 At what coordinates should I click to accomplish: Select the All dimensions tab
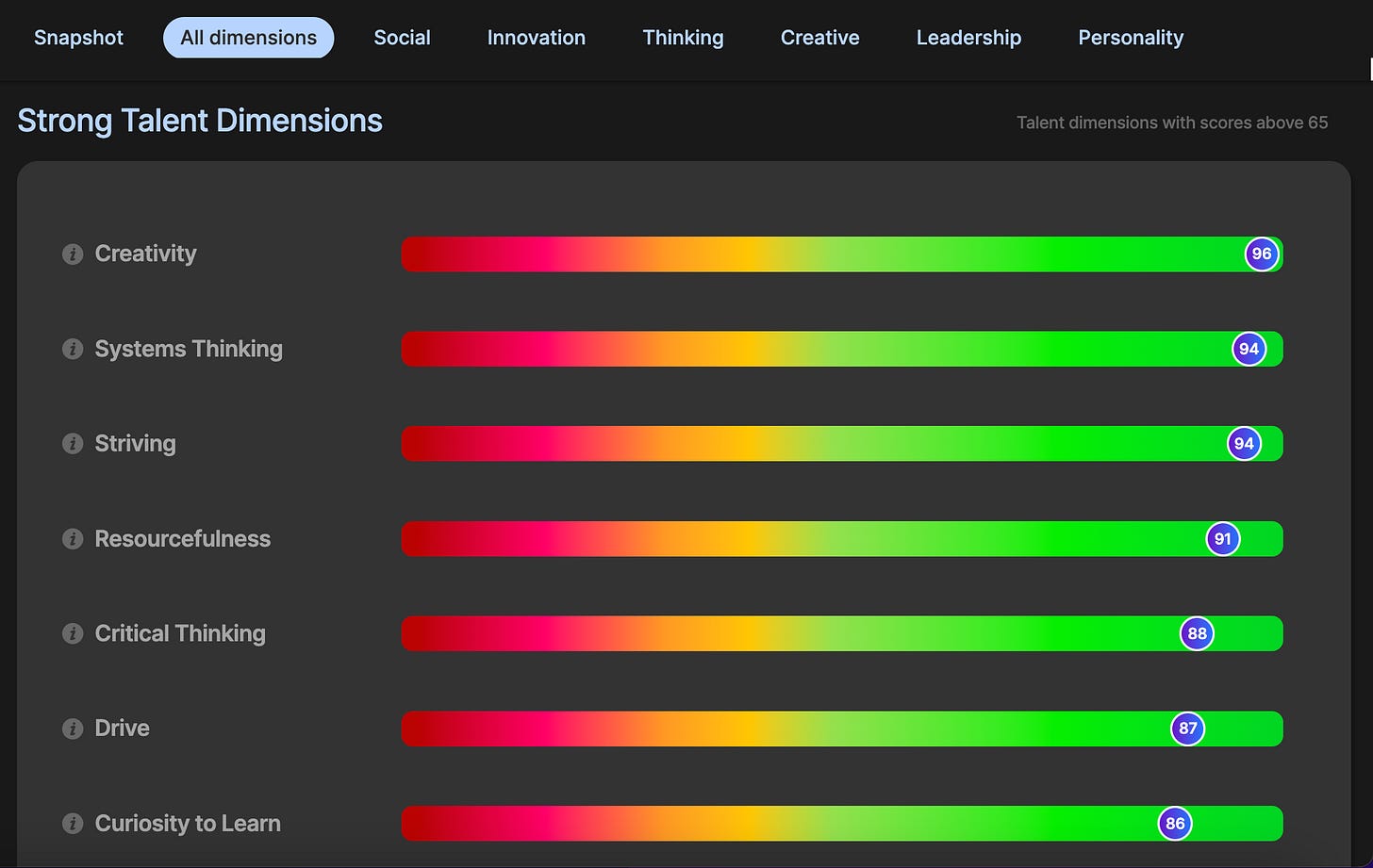[249, 38]
